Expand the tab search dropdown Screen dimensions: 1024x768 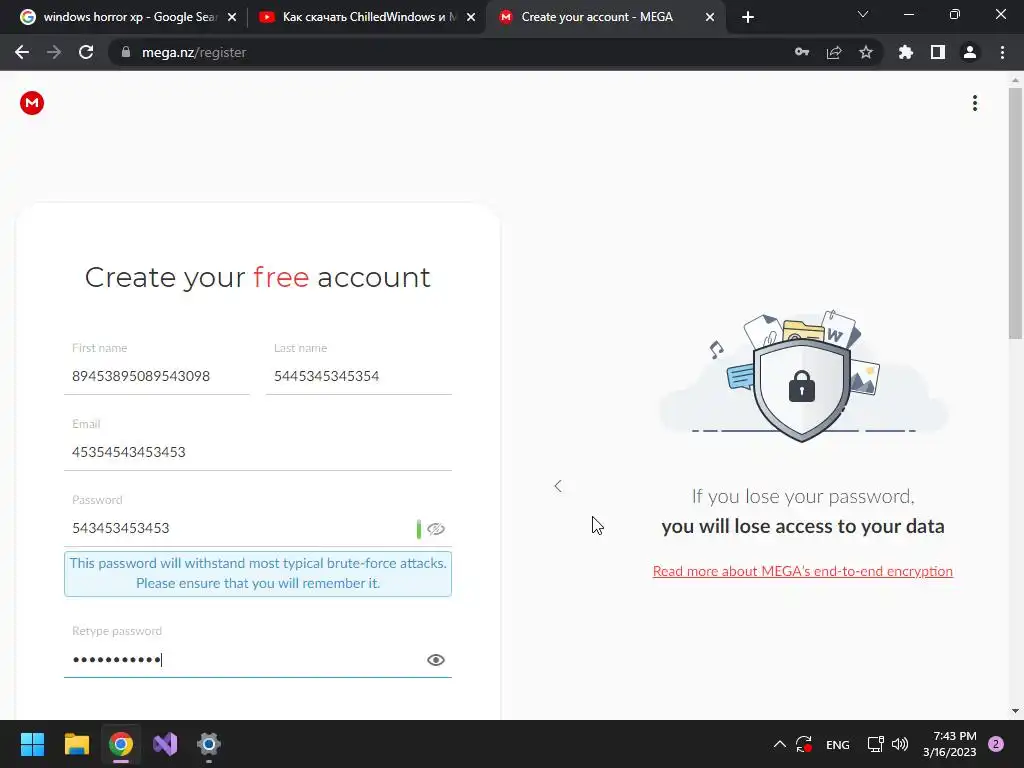(x=863, y=14)
